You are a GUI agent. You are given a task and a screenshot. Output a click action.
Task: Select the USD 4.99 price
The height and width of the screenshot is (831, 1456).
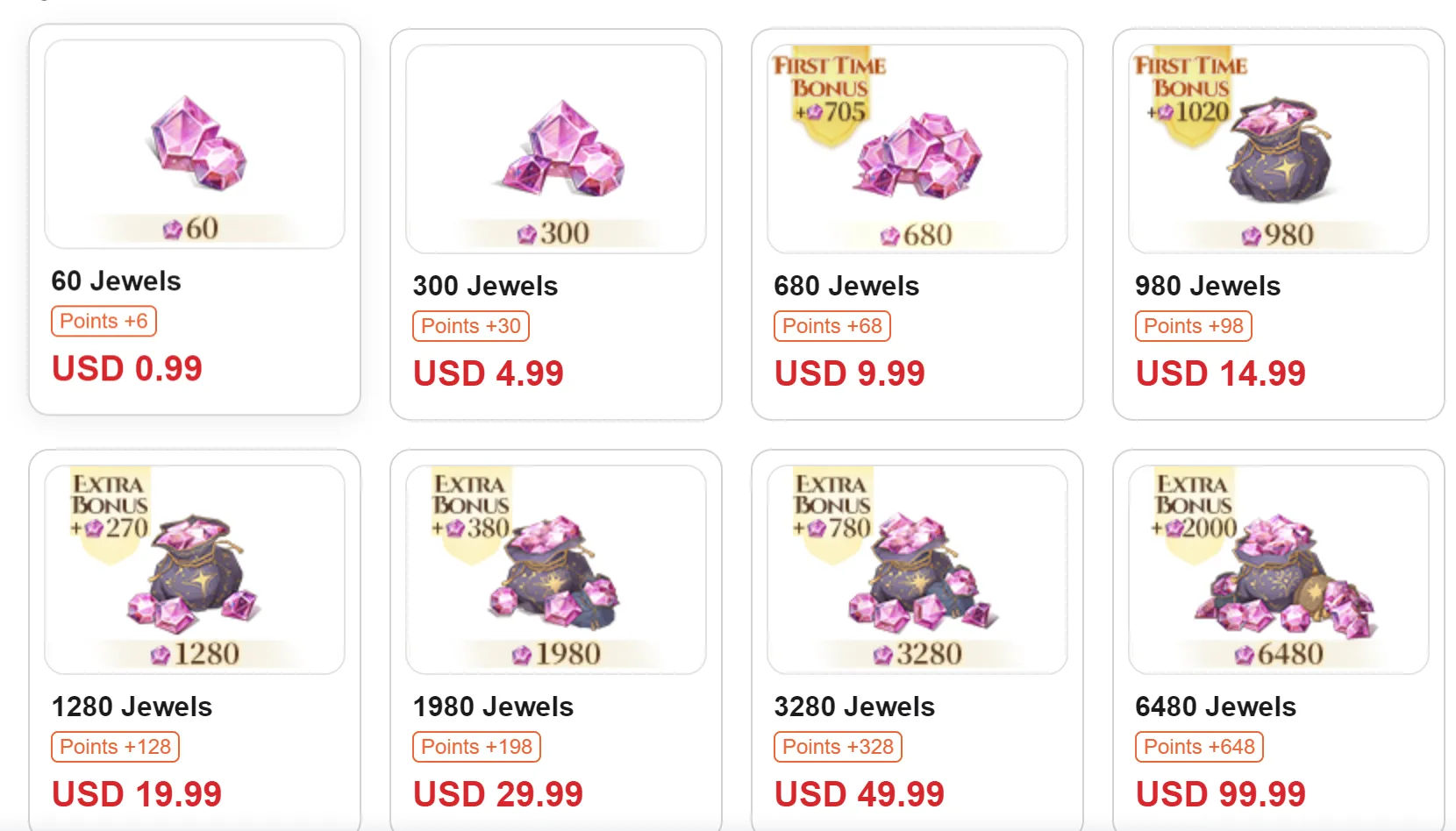489,373
